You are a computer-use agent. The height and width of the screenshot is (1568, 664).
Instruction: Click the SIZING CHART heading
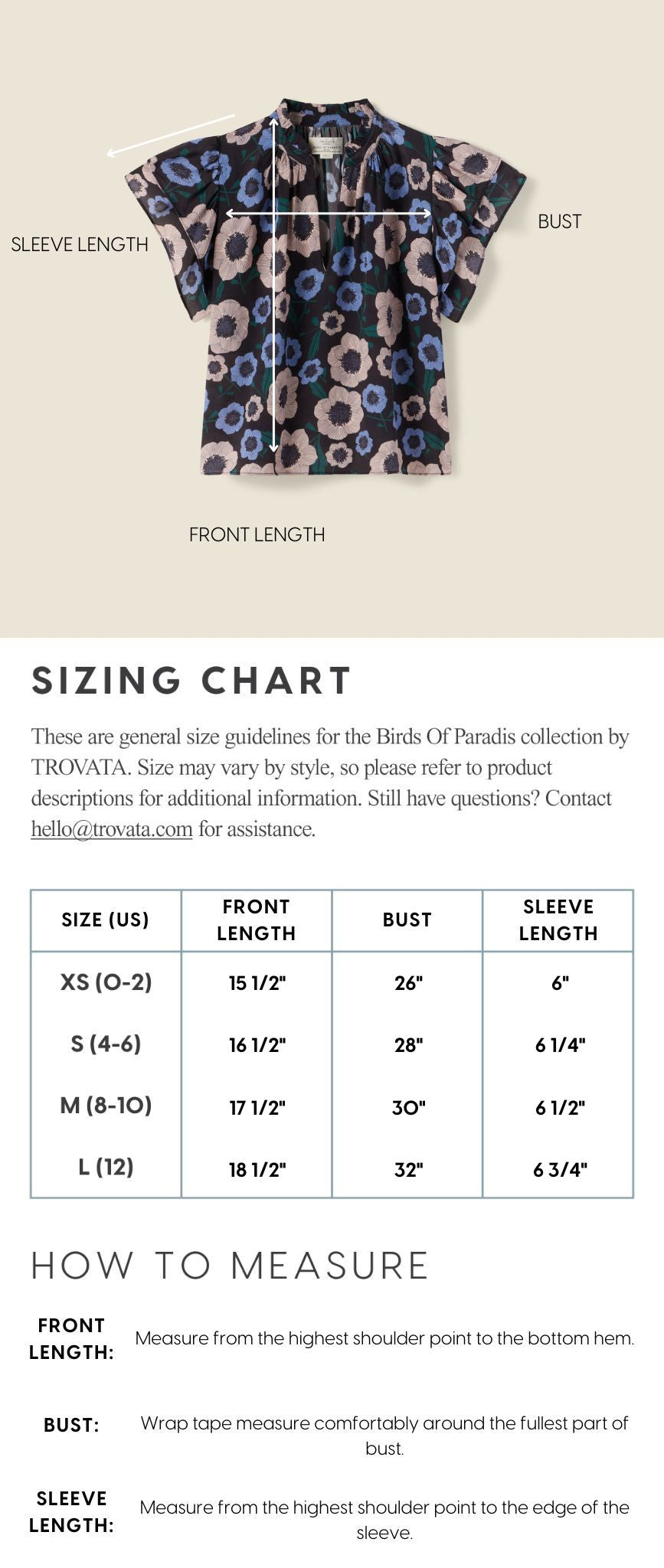(x=191, y=681)
